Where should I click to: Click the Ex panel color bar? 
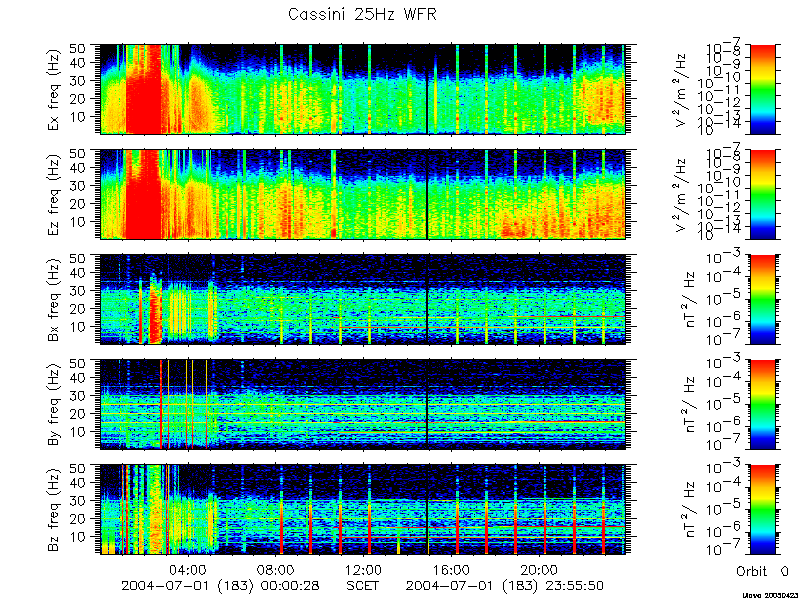762,89
